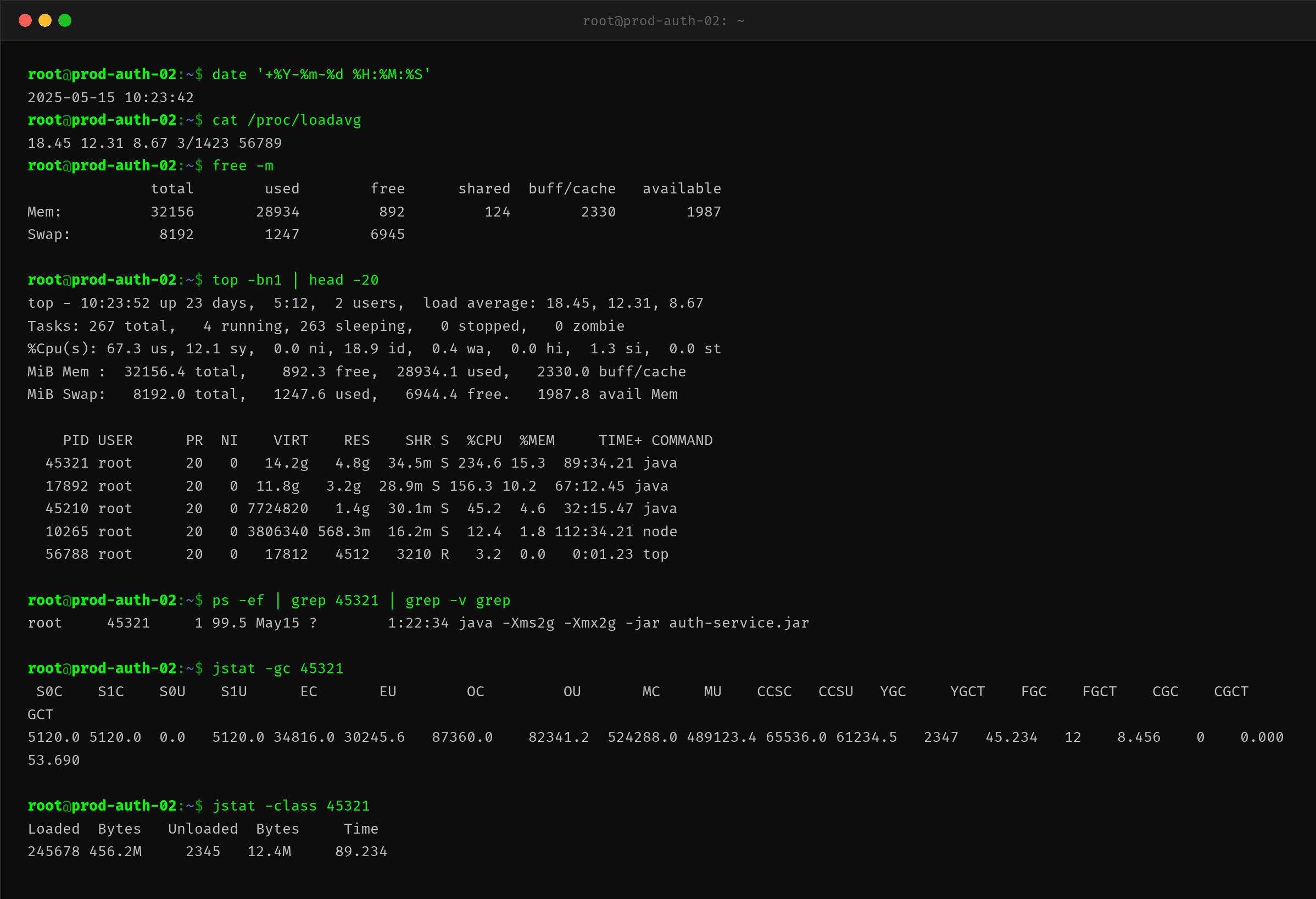Click the top uptime line with load average

(x=366, y=303)
